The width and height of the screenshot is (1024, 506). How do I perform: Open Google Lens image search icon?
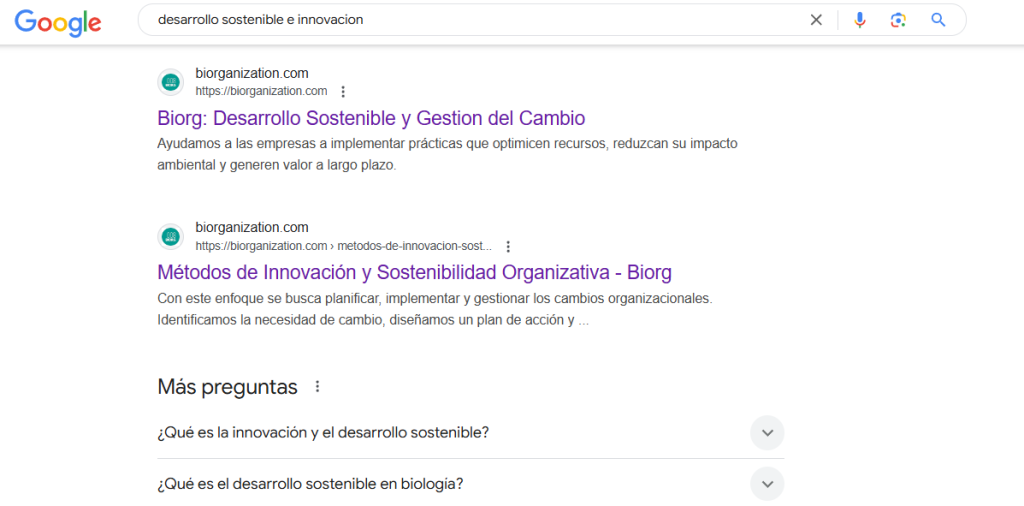coord(898,20)
